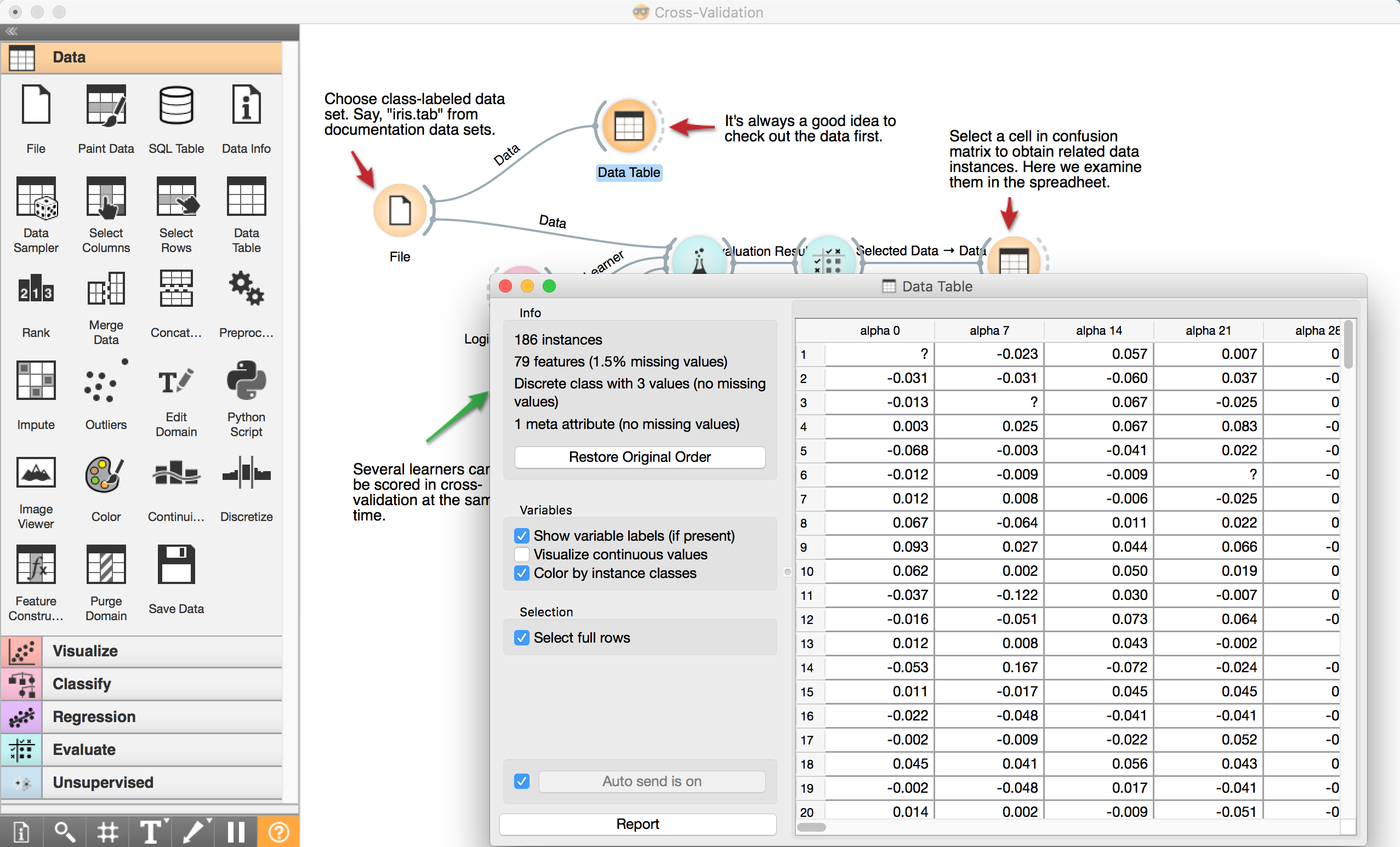Open the Evaluate category tab
The height and width of the screenshot is (847, 1400).
(x=84, y=749)
